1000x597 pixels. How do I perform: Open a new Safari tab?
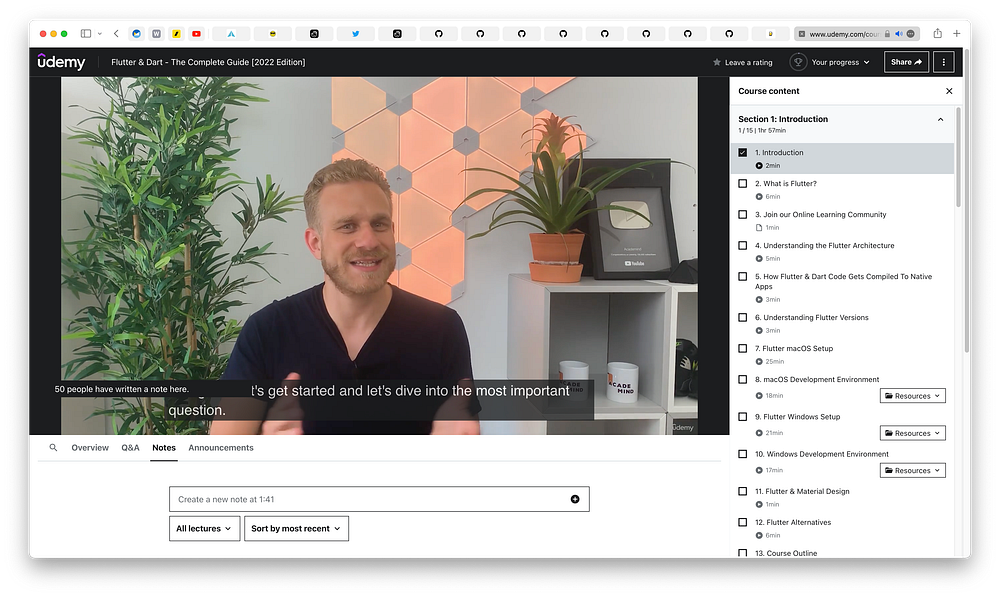956,34
